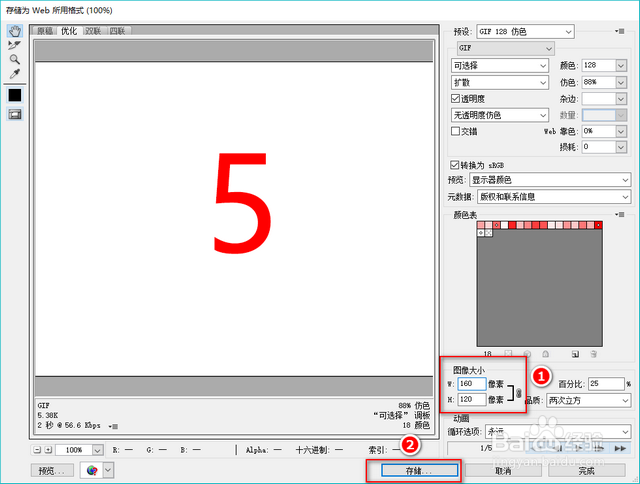The width and height of the screenshot is (640, 484).
Task: Click the 2 秒 @ 56.6 Kbps text
Action: (69, 426)
